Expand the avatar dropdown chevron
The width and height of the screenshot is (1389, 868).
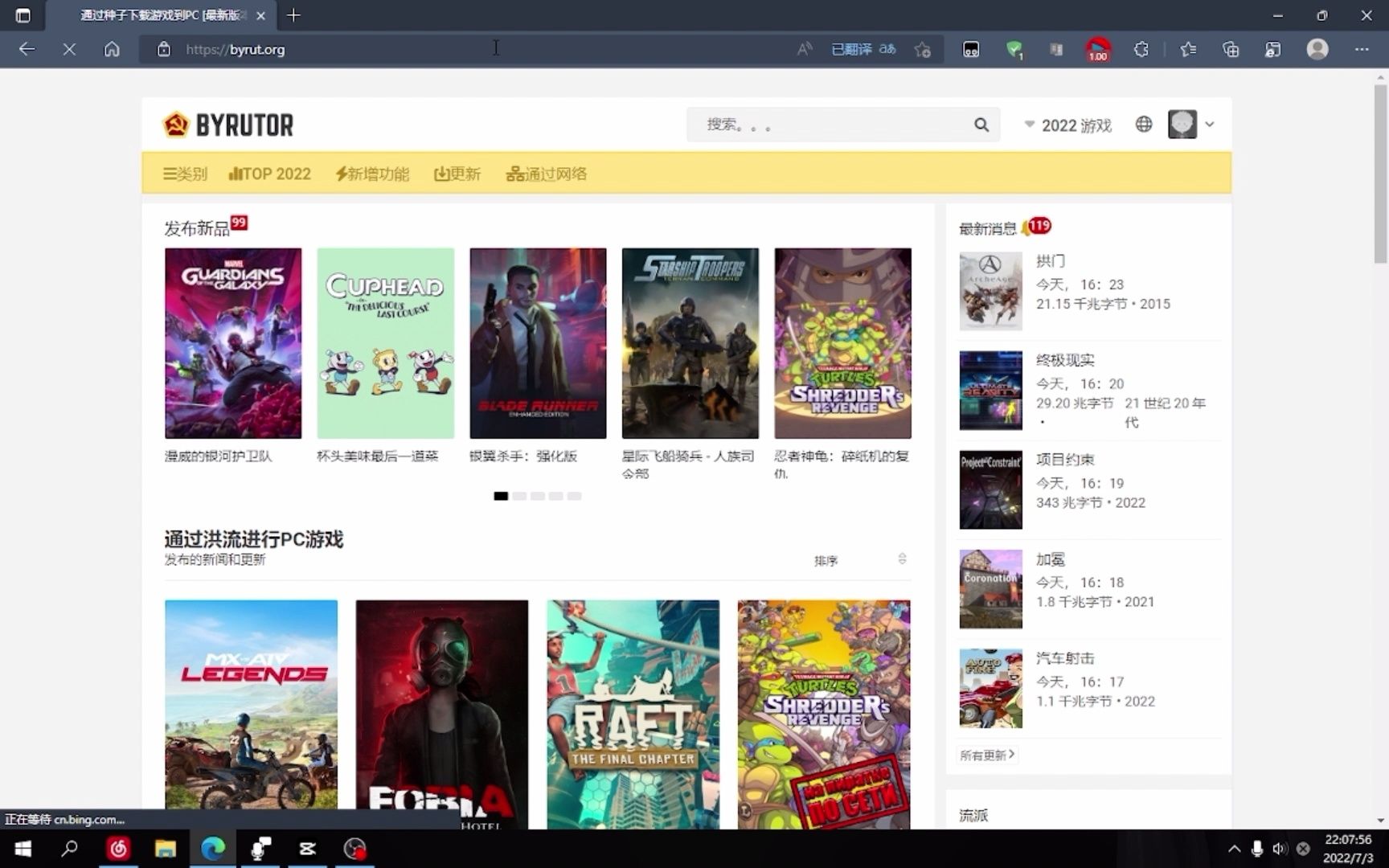point(1209,125)
